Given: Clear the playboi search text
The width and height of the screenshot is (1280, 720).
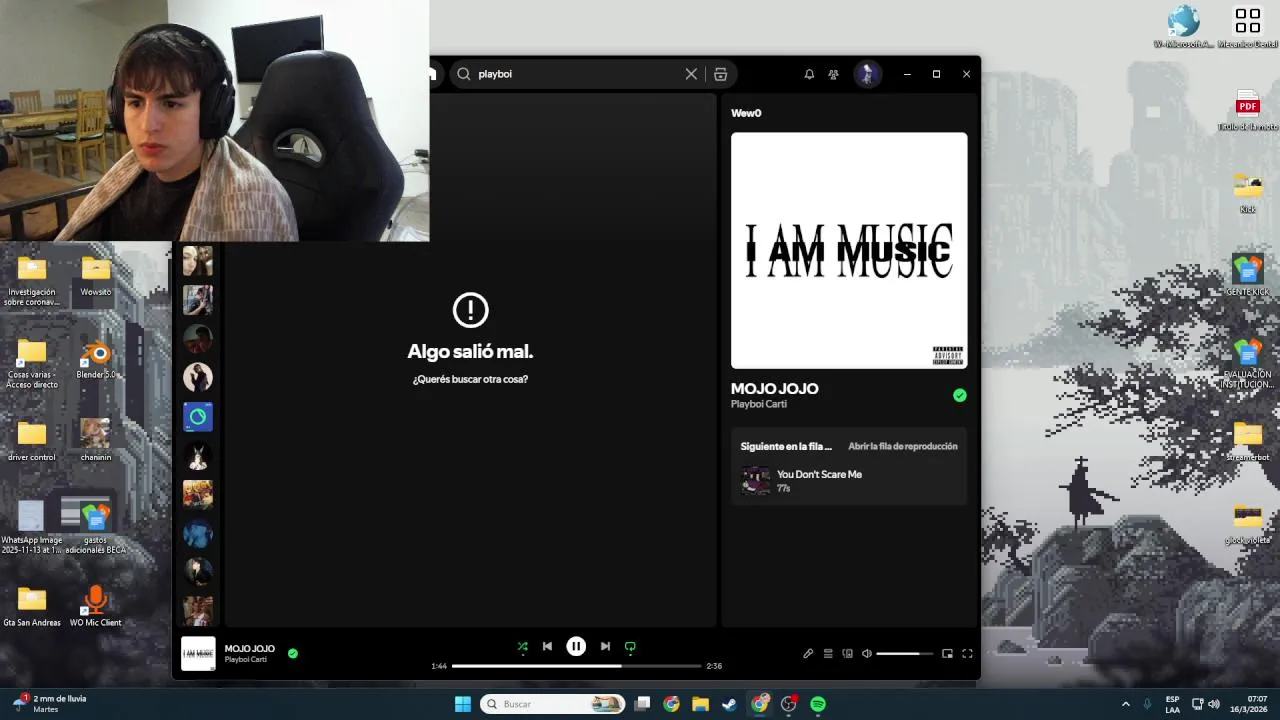Looking at the screenshot, I should (691, 74).
